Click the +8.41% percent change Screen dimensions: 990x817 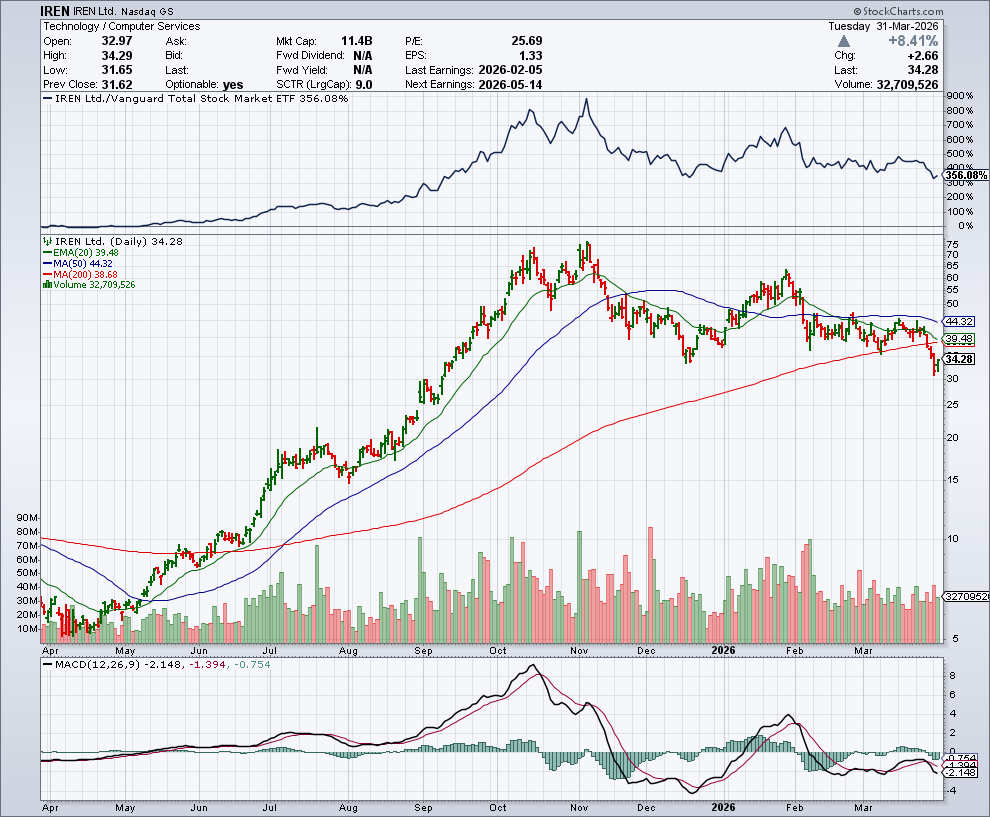point(913,41)
